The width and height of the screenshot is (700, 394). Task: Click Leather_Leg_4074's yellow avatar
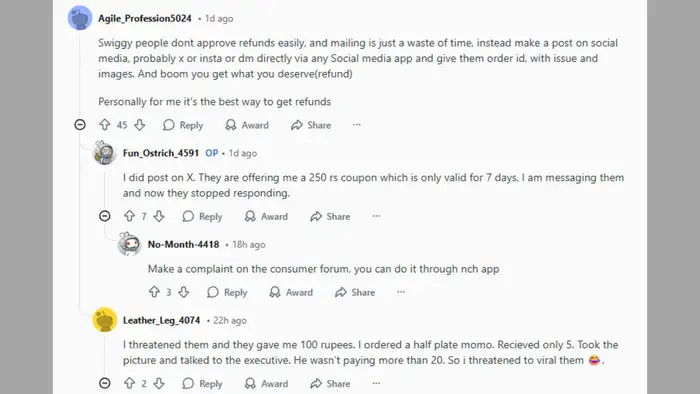[x=104, y=319]
